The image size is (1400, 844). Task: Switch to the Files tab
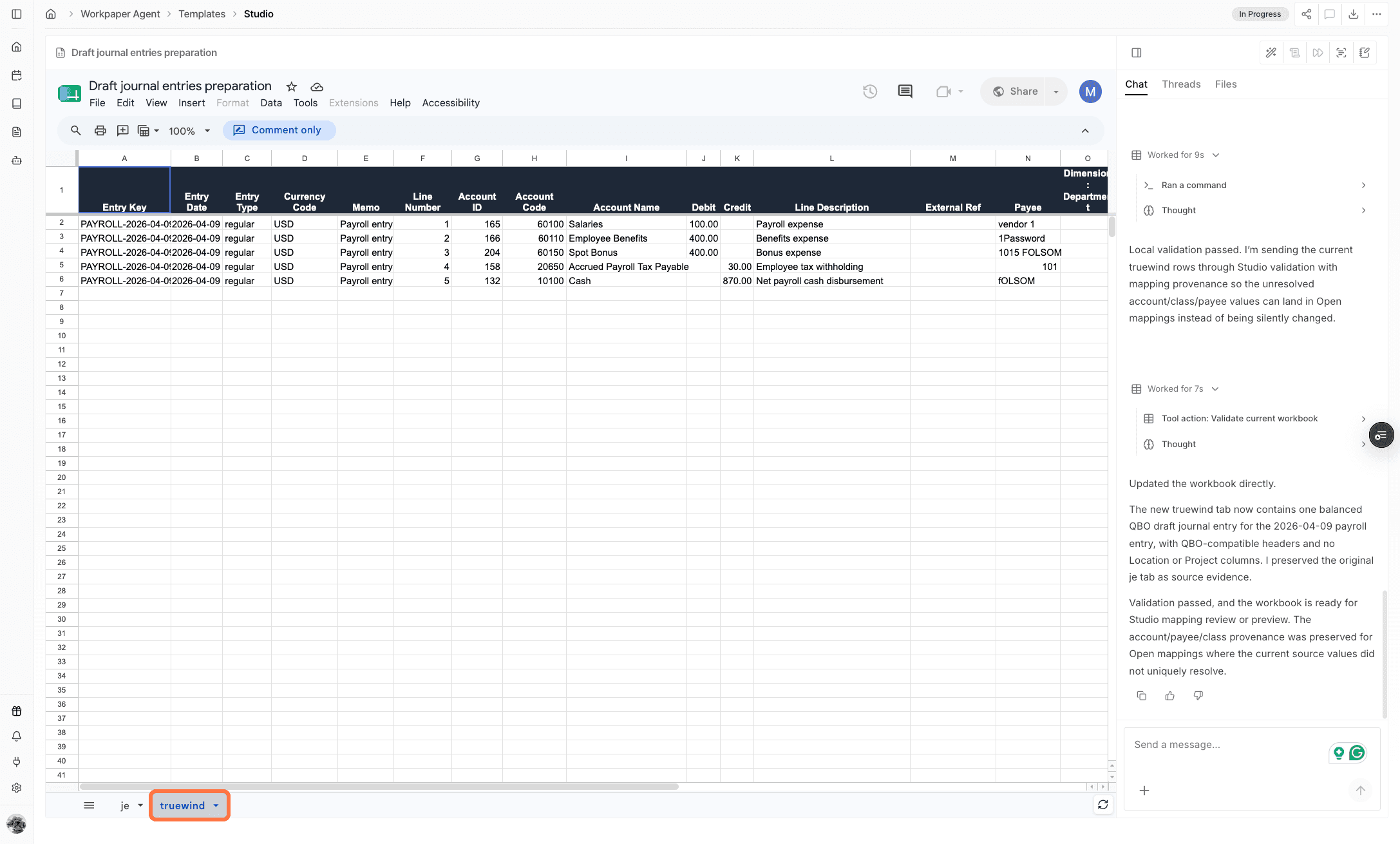click(x=1225, y=84)
